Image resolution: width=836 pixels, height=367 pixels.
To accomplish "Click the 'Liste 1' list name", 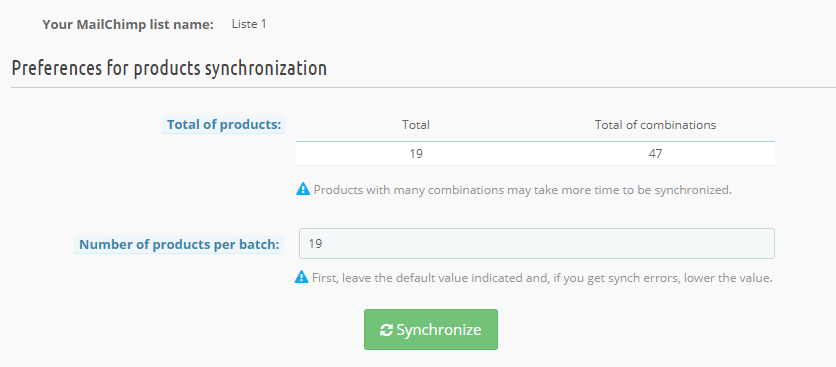I will click(249, 24).
